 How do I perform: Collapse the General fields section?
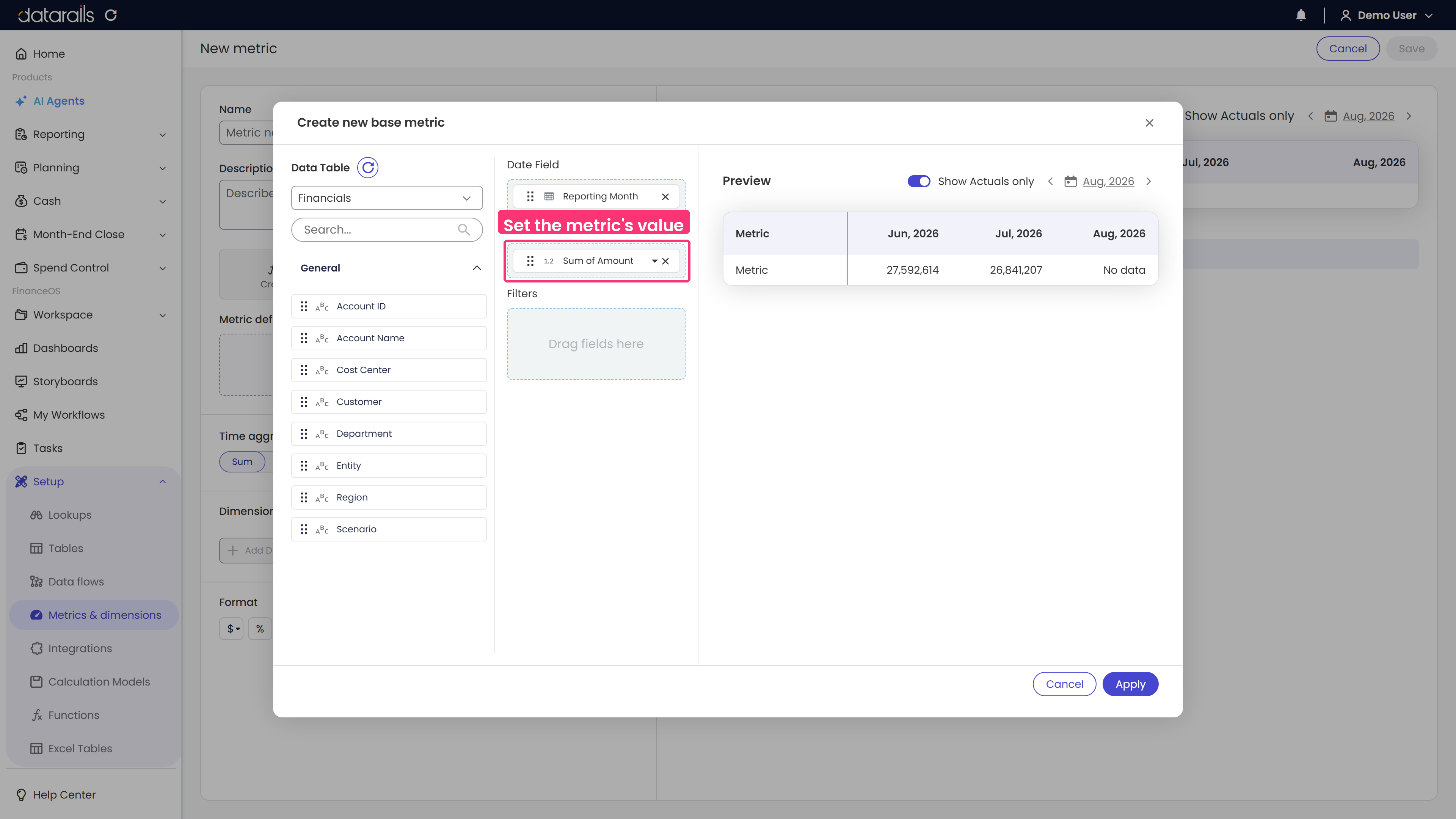point(477,268)
